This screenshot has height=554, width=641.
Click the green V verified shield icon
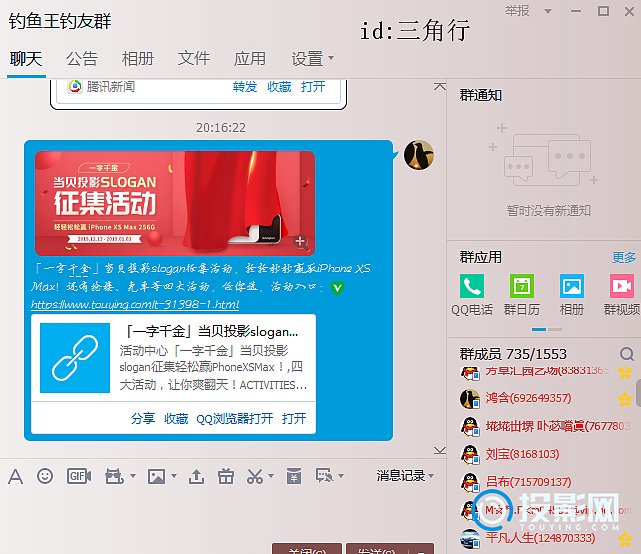click(337, 288)
